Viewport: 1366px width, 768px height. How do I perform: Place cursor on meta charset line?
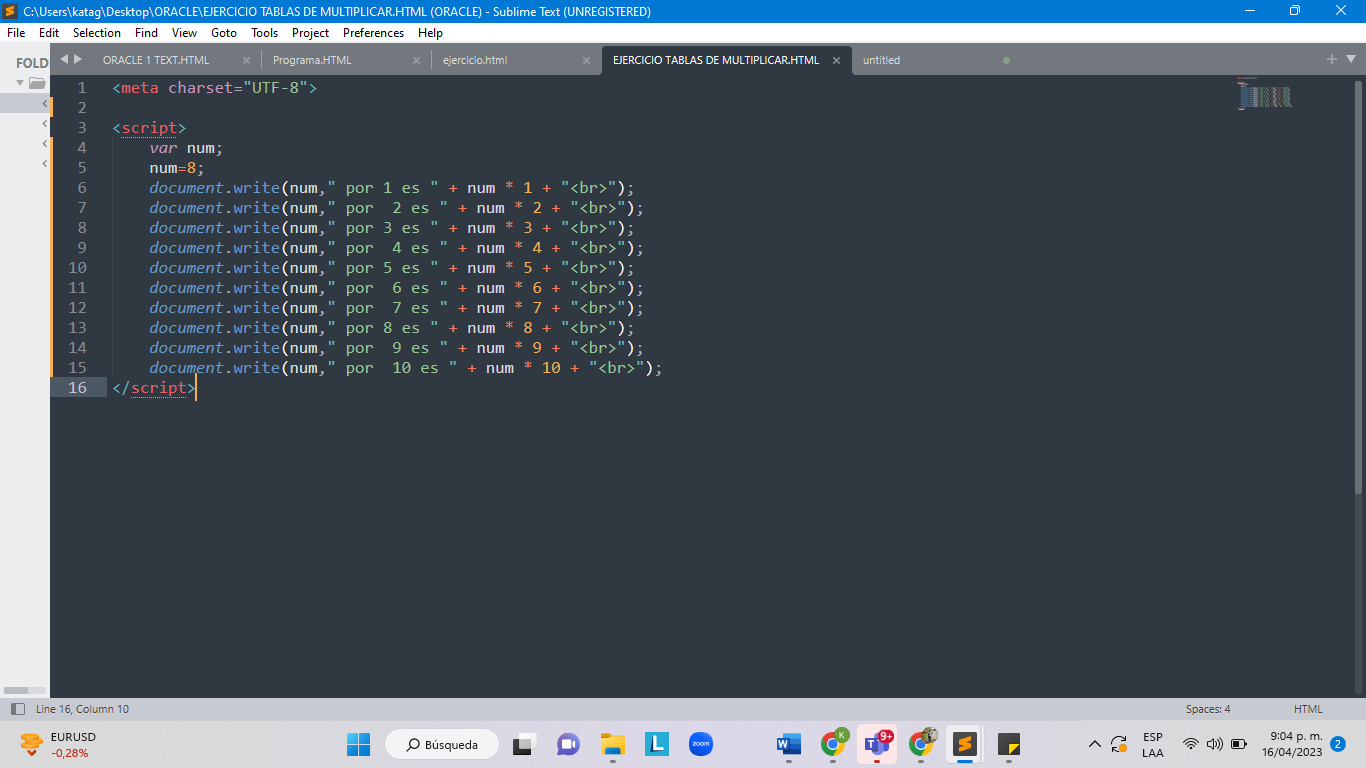pos(215,88)
